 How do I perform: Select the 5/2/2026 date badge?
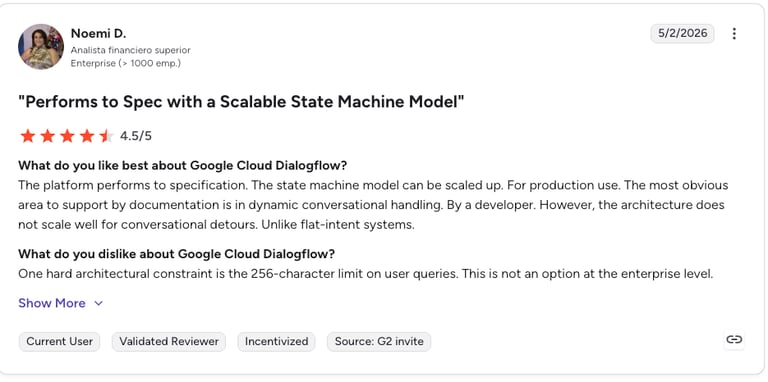[x=682, y=33]
